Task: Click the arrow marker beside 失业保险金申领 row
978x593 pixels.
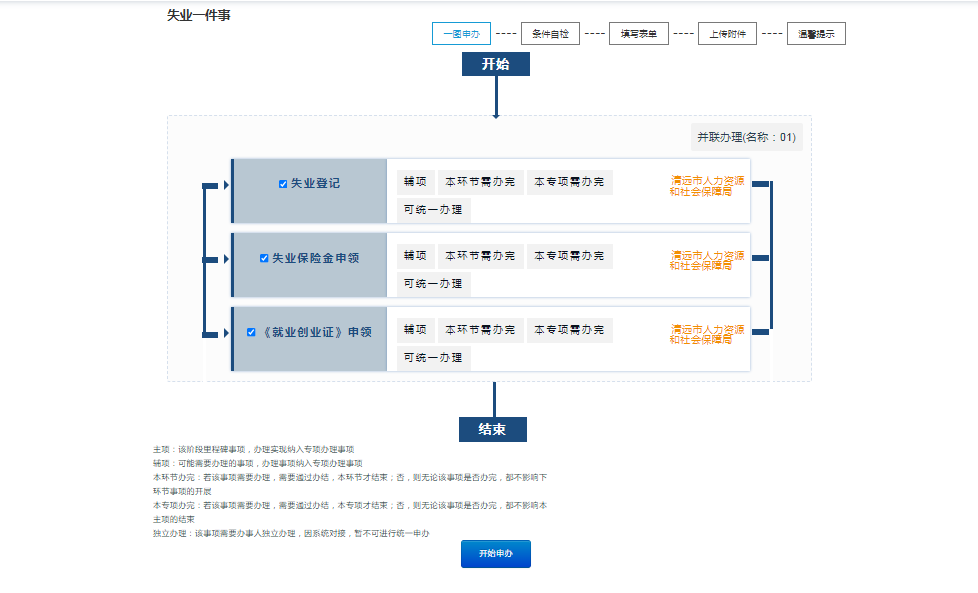Action: click(226, 259)
